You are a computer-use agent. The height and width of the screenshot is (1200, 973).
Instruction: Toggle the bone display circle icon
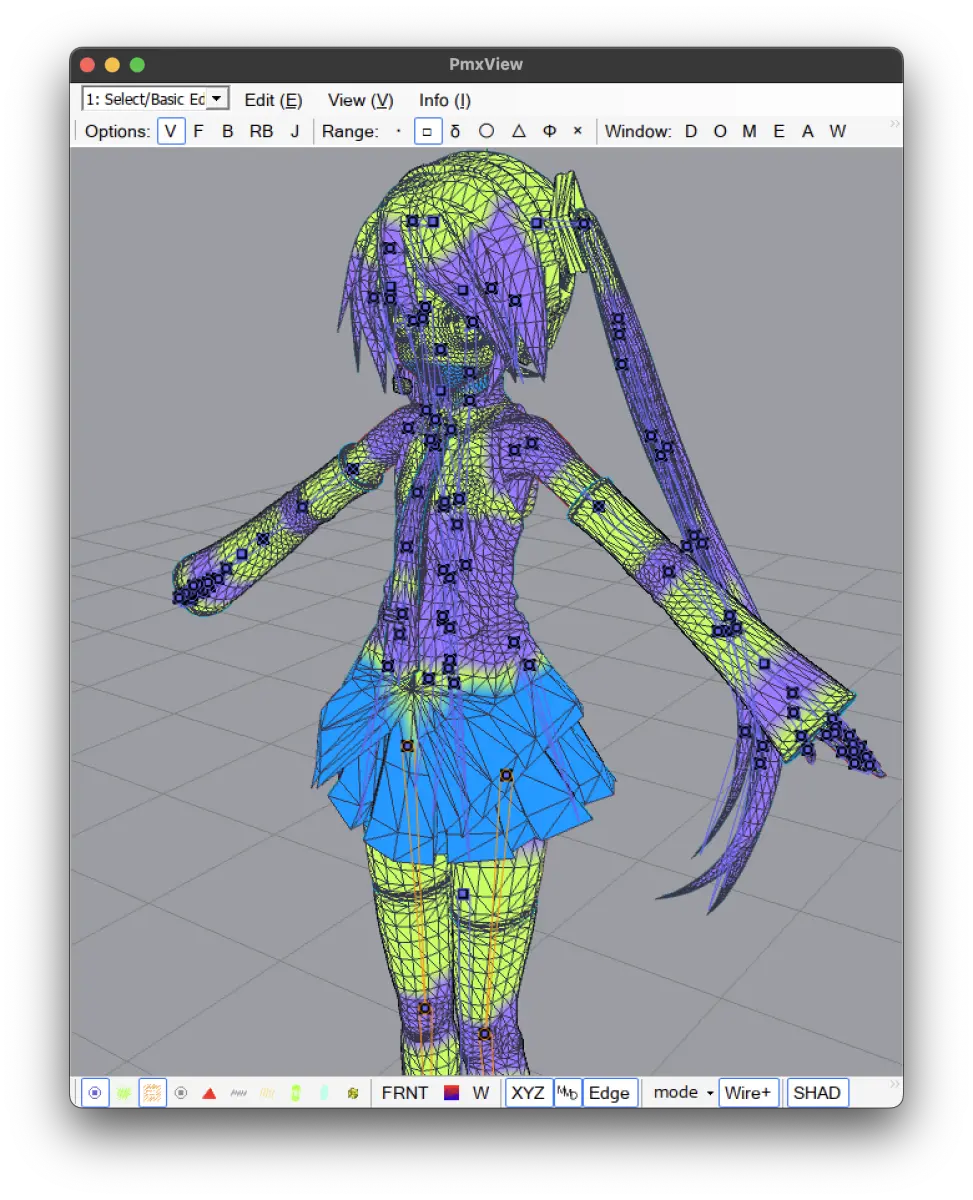click(x=181, y=1093)
